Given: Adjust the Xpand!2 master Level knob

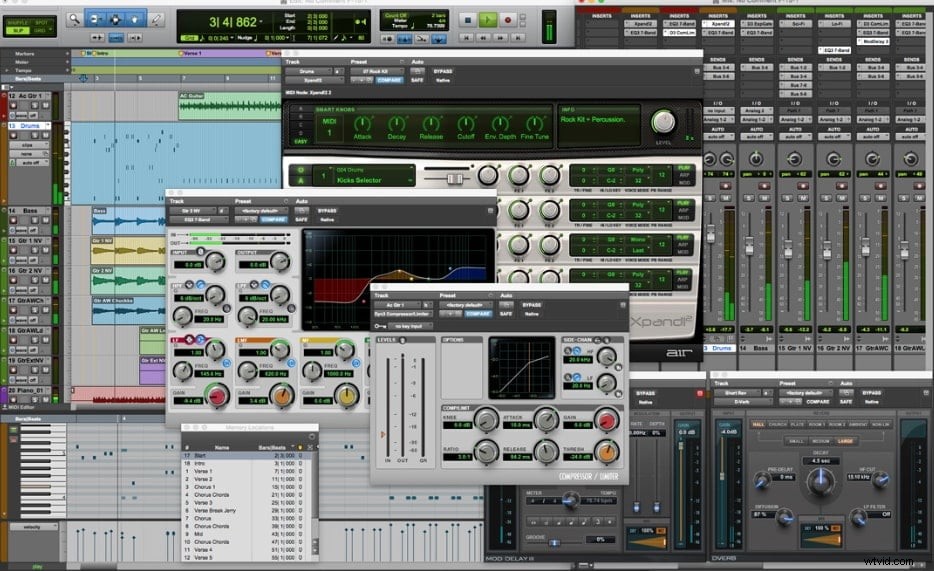Looking at the screenshot, I should click(663, 122).
